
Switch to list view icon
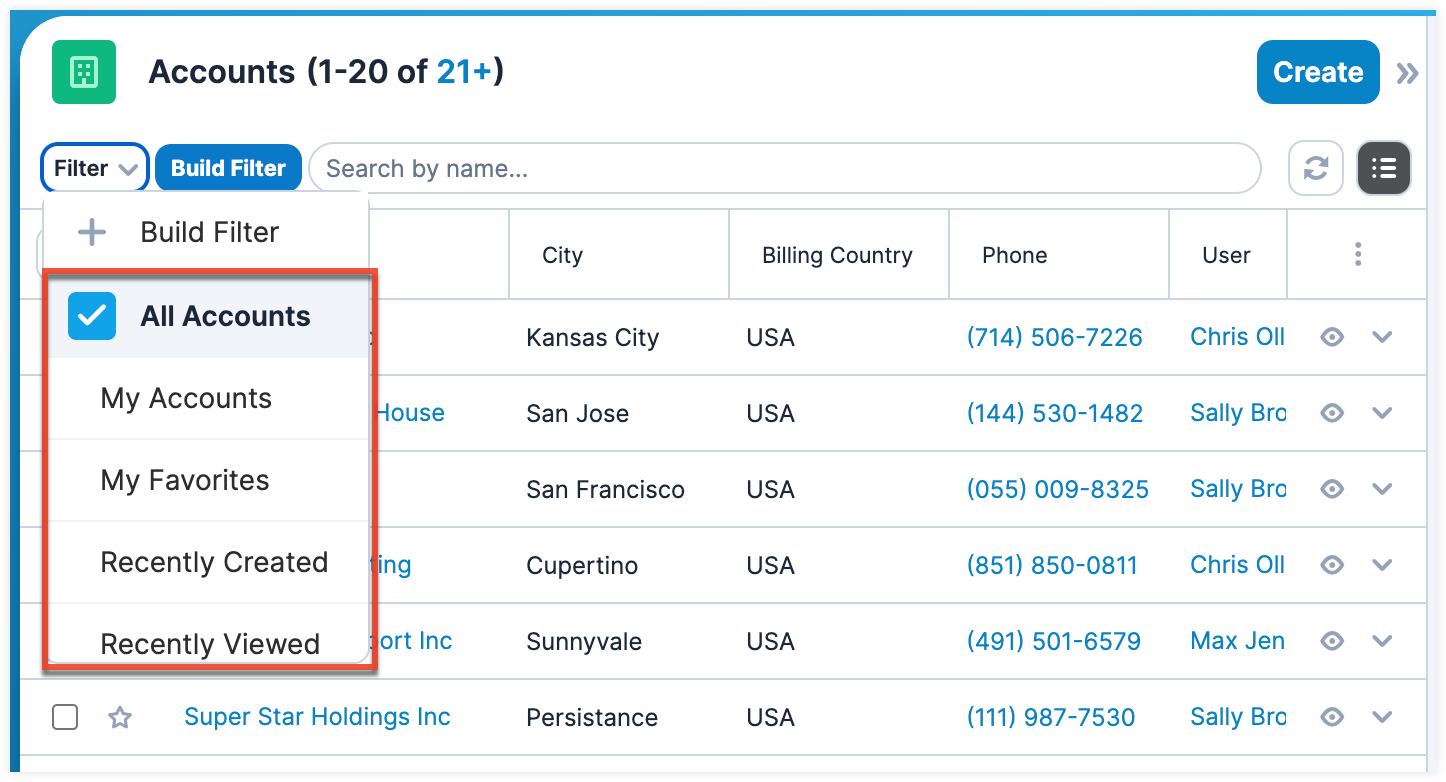(x=1384, y=168)
